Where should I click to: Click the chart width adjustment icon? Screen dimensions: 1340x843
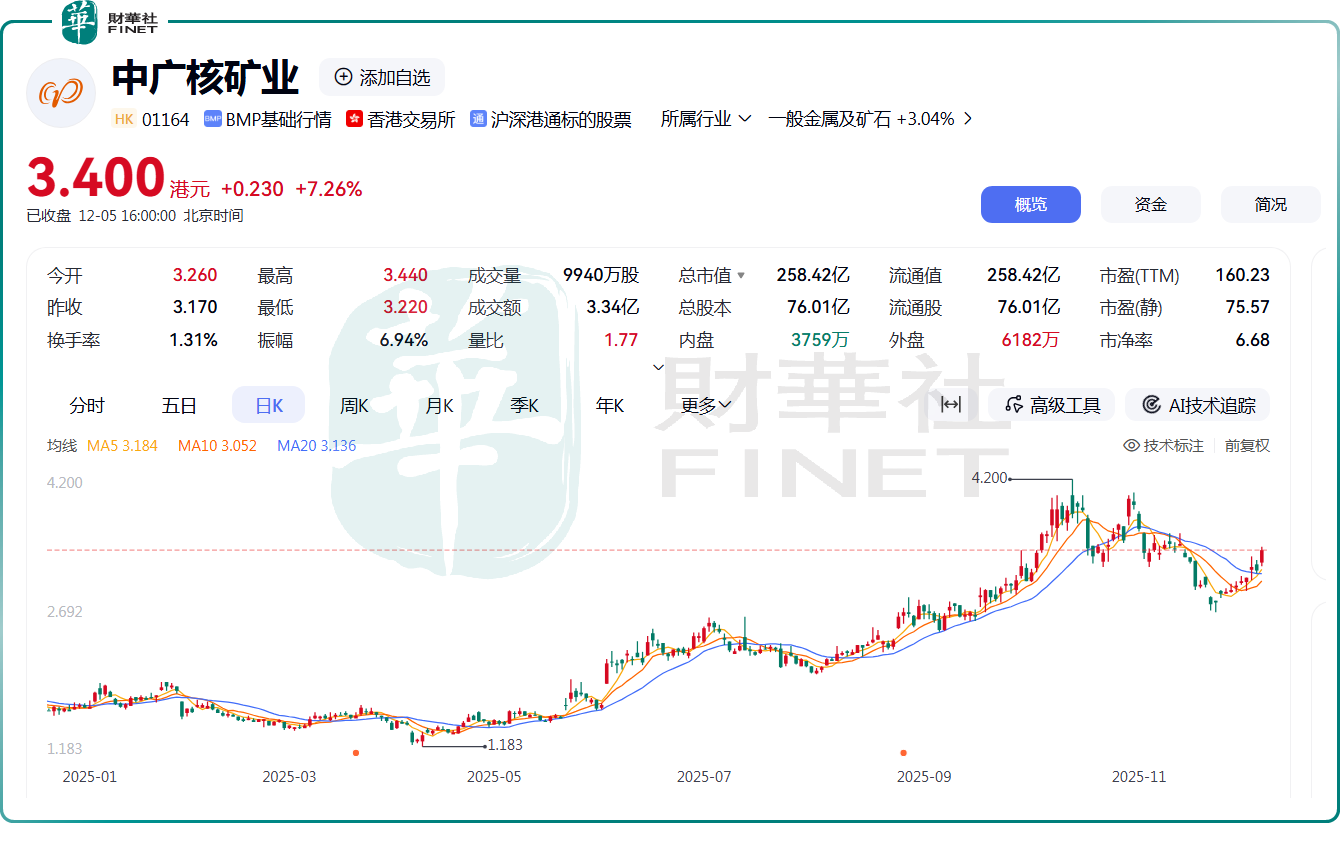(x=951, y=404)
